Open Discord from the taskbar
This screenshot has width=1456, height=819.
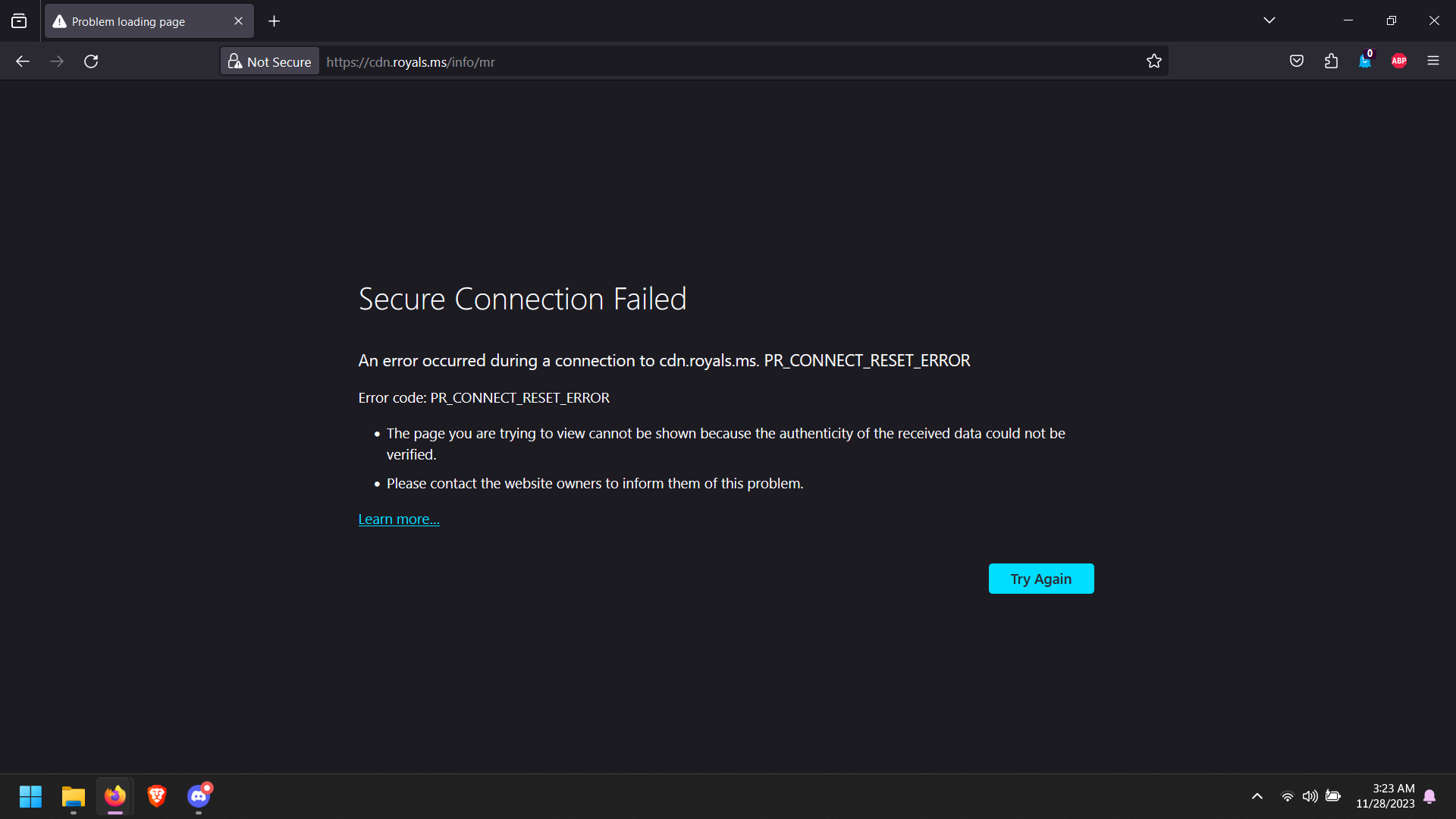point(199,796)
